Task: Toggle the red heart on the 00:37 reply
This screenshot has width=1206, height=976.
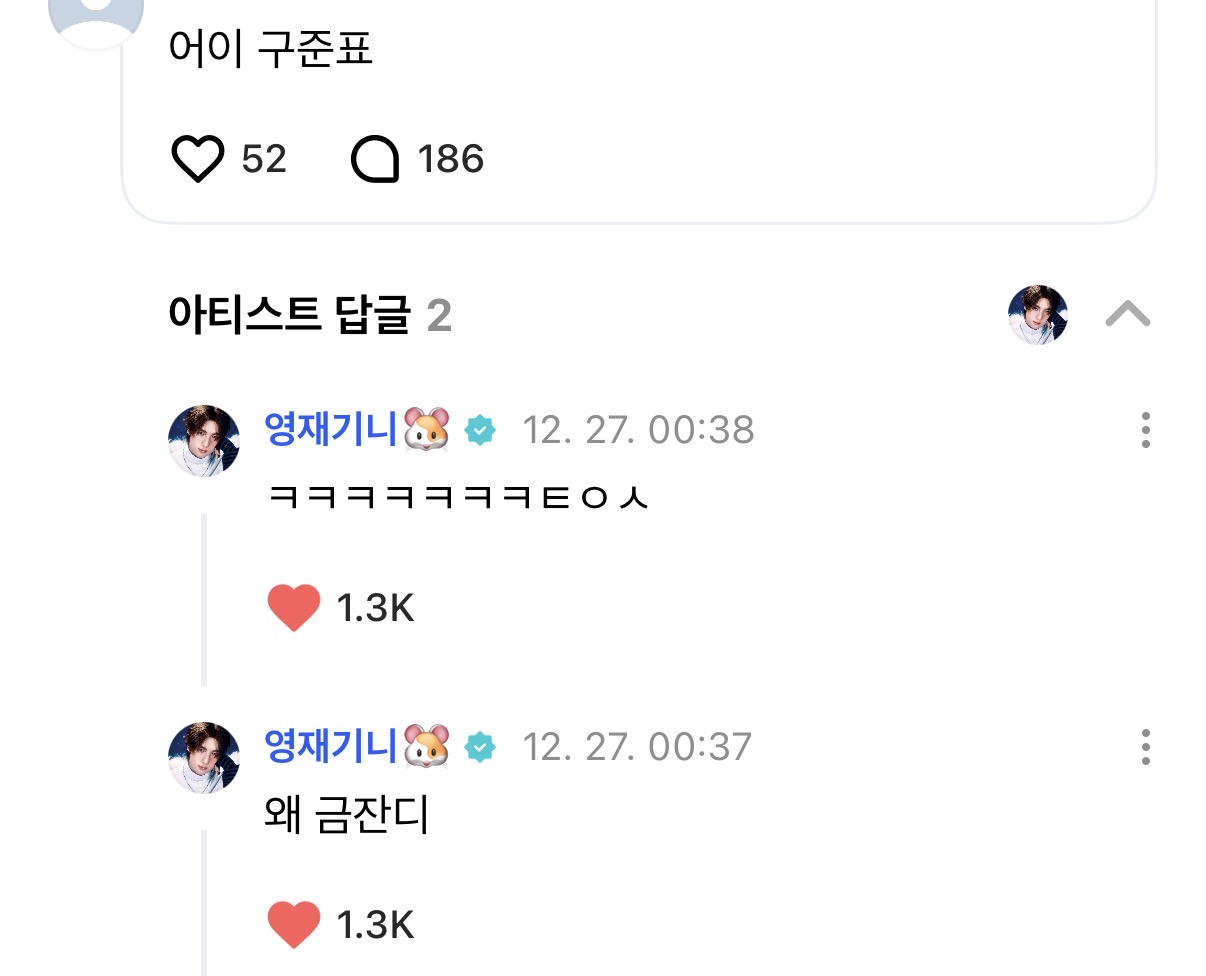Action: click(x=294, y=924)
